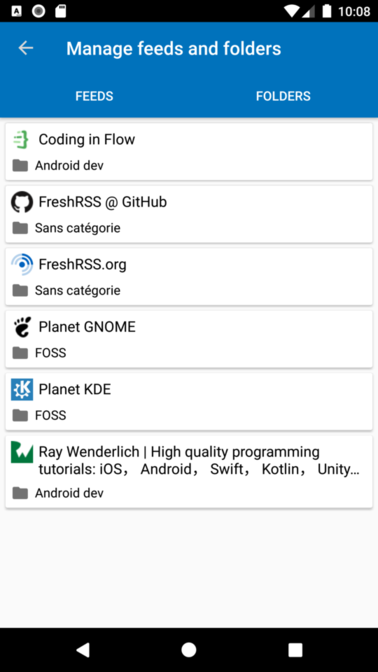
Task: Tap the Android Recents square button
Action: click(x=295, y=650)
